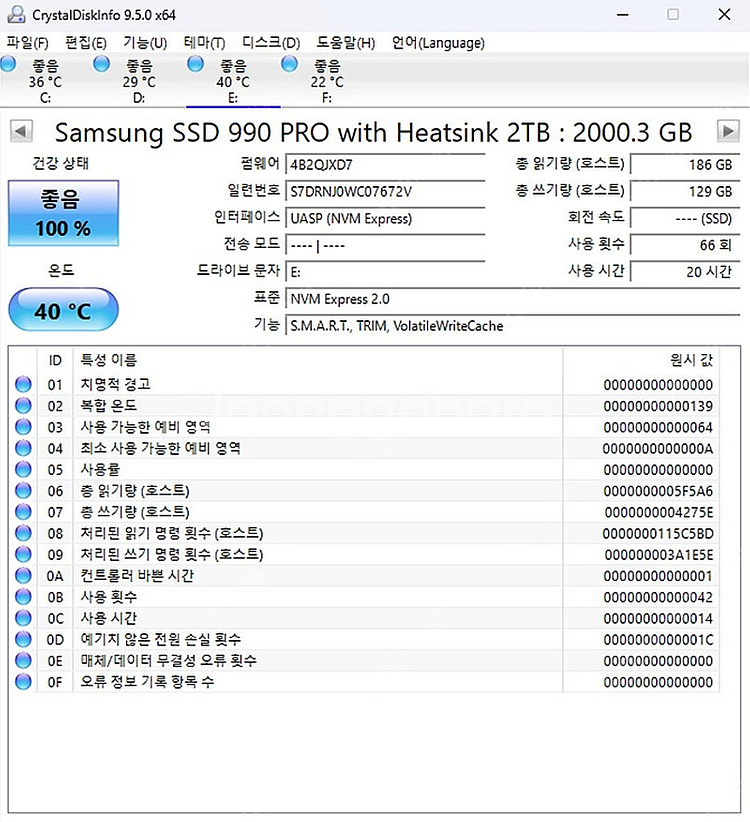Go to next disk with right arrow
The height and width of the screenshot is (822, 750).
[728, 131]
